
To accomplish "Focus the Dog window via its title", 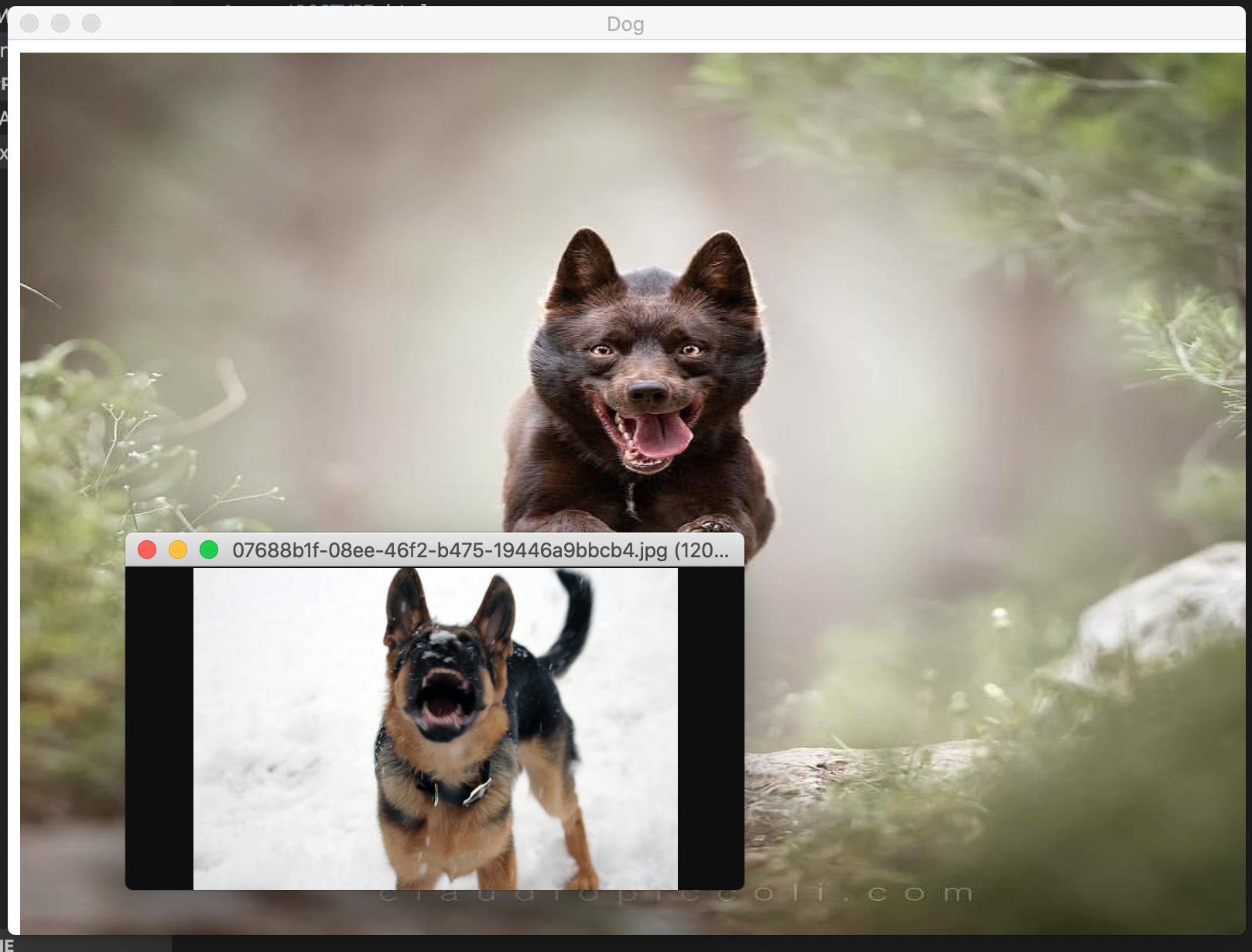I will [625, 24].
